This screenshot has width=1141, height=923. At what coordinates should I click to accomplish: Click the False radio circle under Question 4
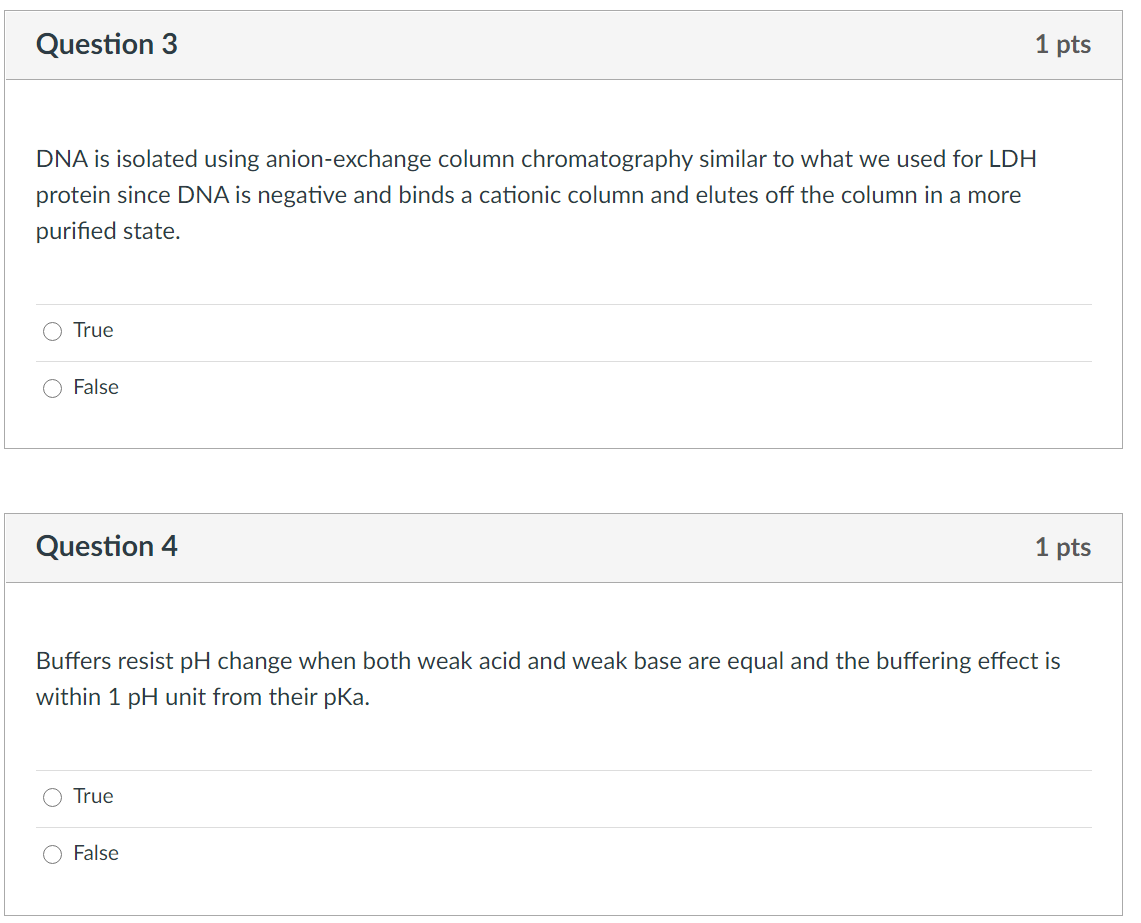tap(52, 853)
